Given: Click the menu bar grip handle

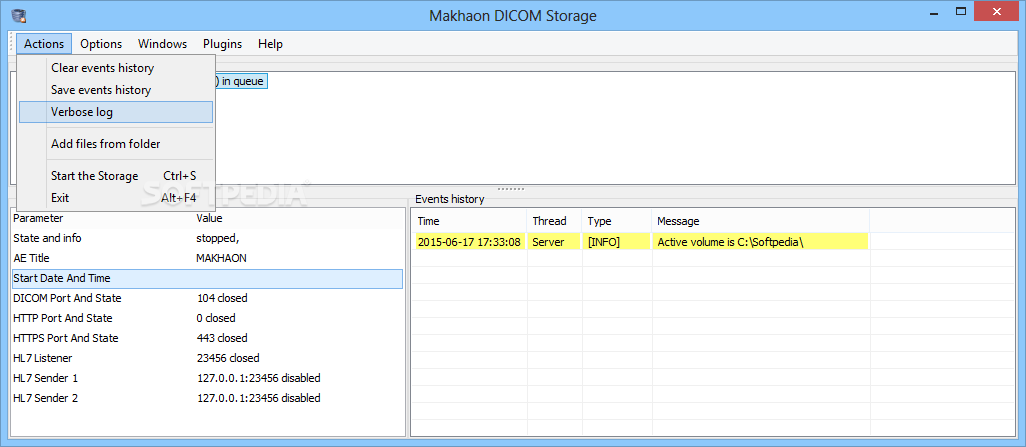Looking at the screenshot, I should pyautogui.click(x=11, y=44).
